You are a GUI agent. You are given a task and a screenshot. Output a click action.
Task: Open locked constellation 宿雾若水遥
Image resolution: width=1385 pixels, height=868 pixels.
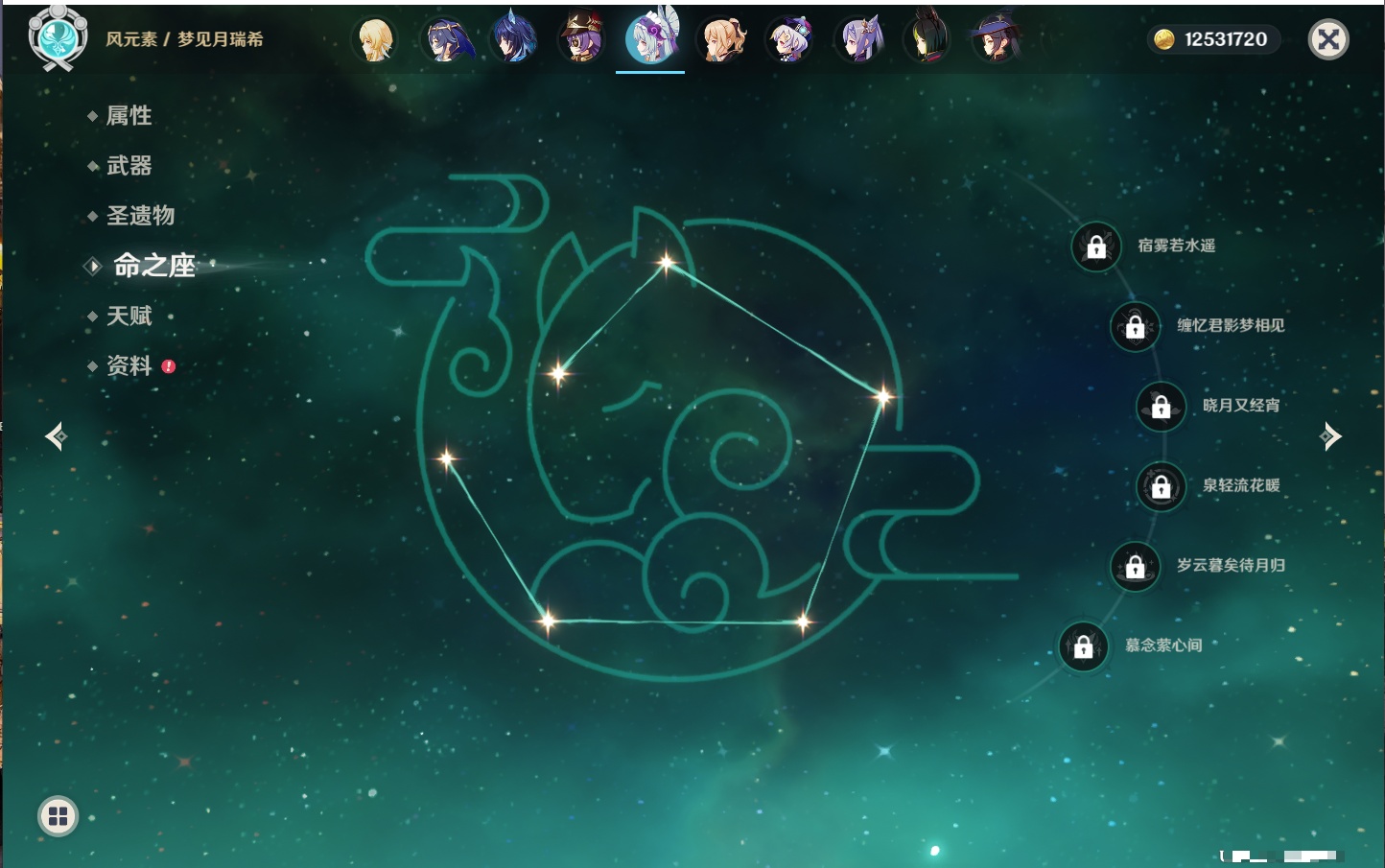pyautogui.click(x=1096, y=246)
